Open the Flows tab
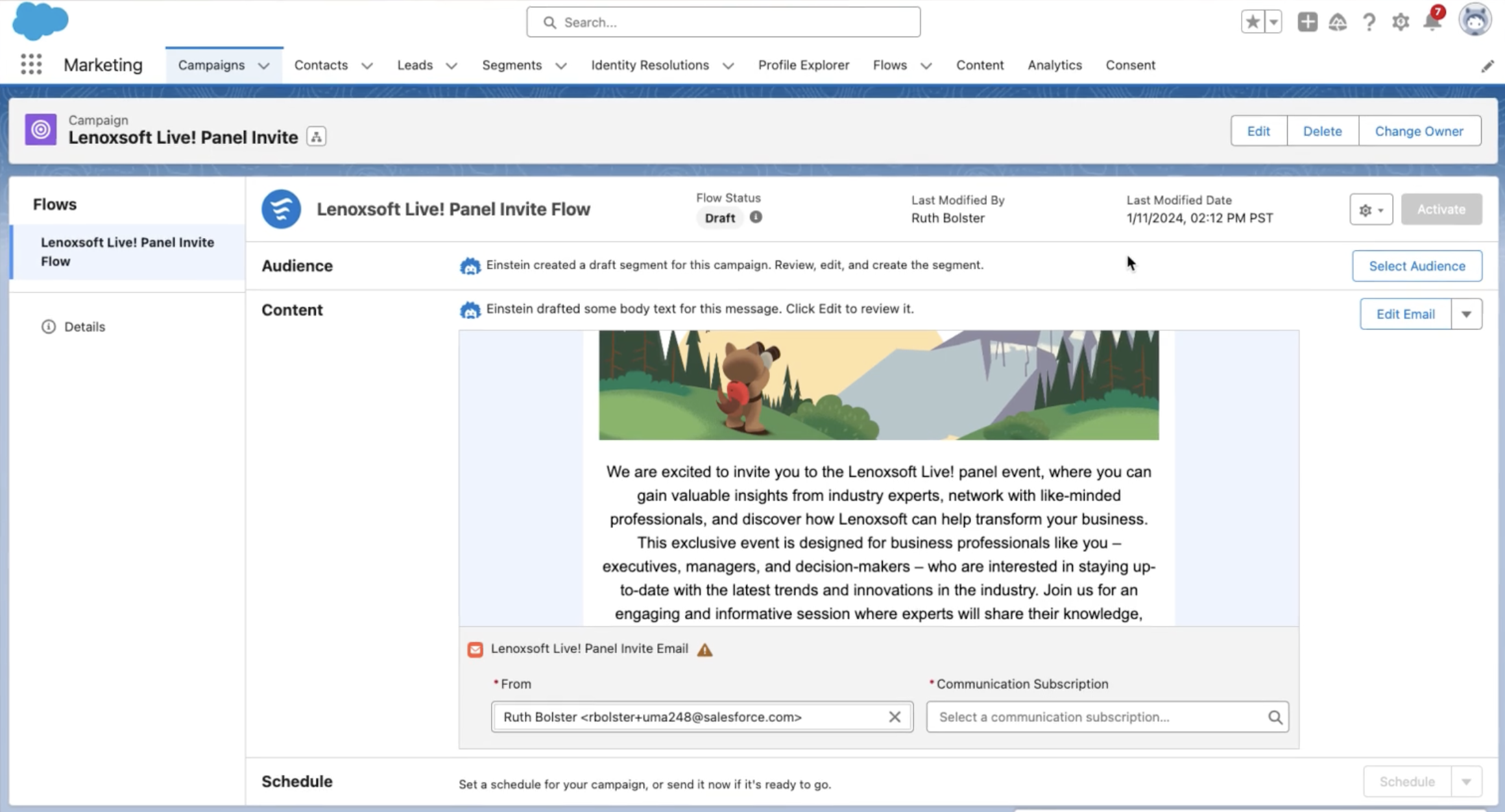 [890, 65]
